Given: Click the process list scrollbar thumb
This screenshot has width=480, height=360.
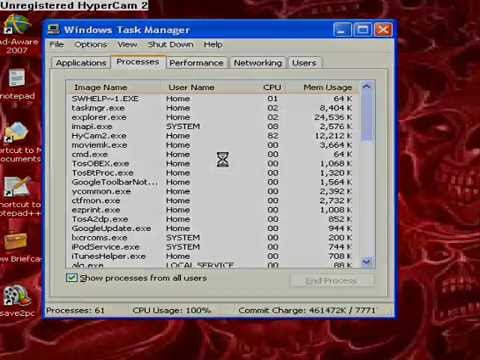Looking at the screenshot, I should pyautogui.click(x=367, y=117).
